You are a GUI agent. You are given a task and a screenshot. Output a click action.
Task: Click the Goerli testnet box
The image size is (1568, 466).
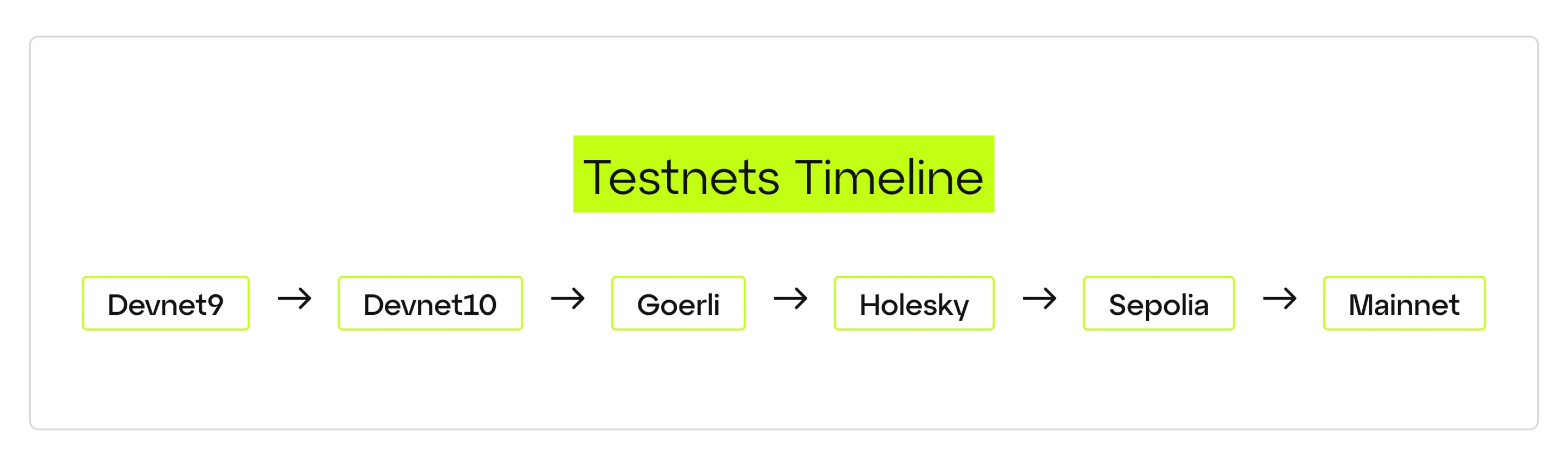pyautogui.click(x=678, y=303)
